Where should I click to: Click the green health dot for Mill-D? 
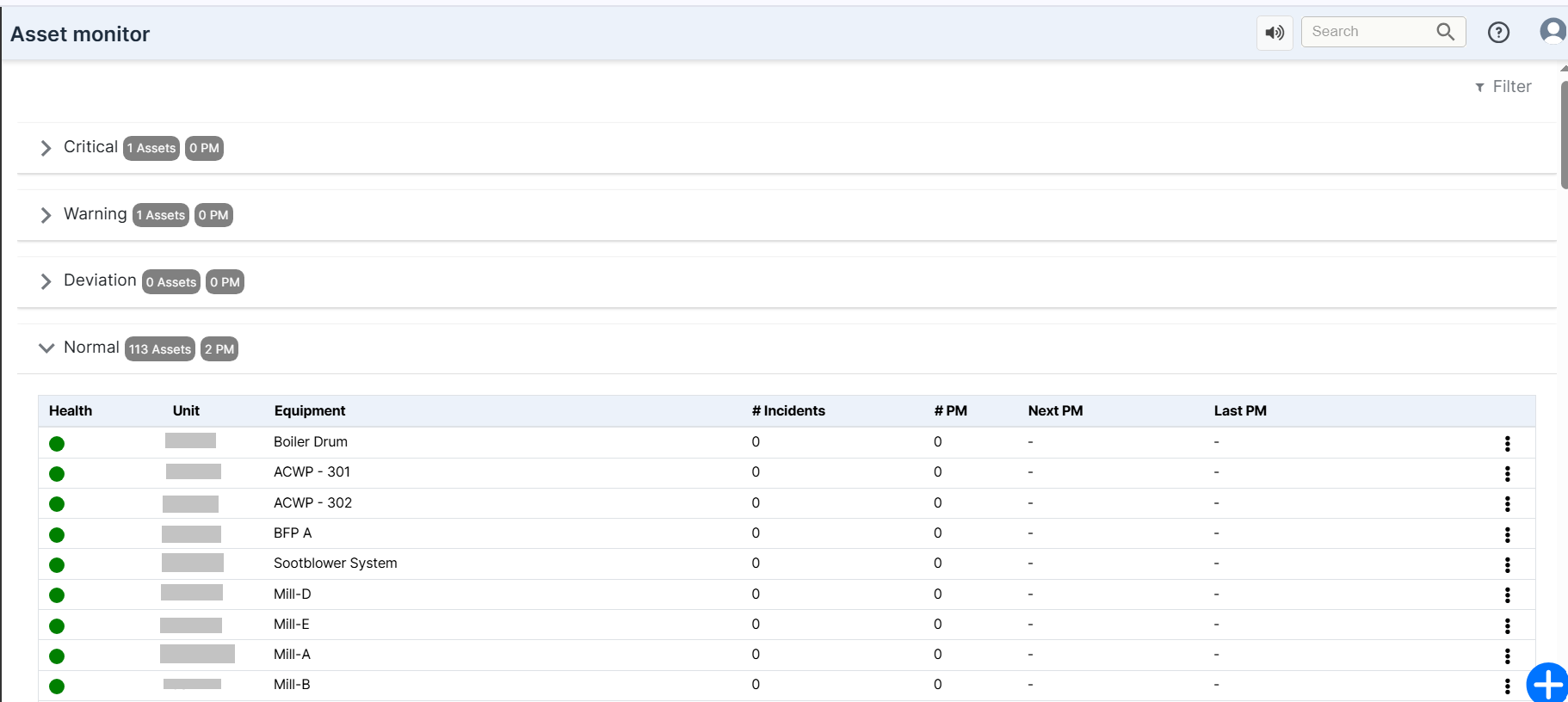[x=57, y=595]
